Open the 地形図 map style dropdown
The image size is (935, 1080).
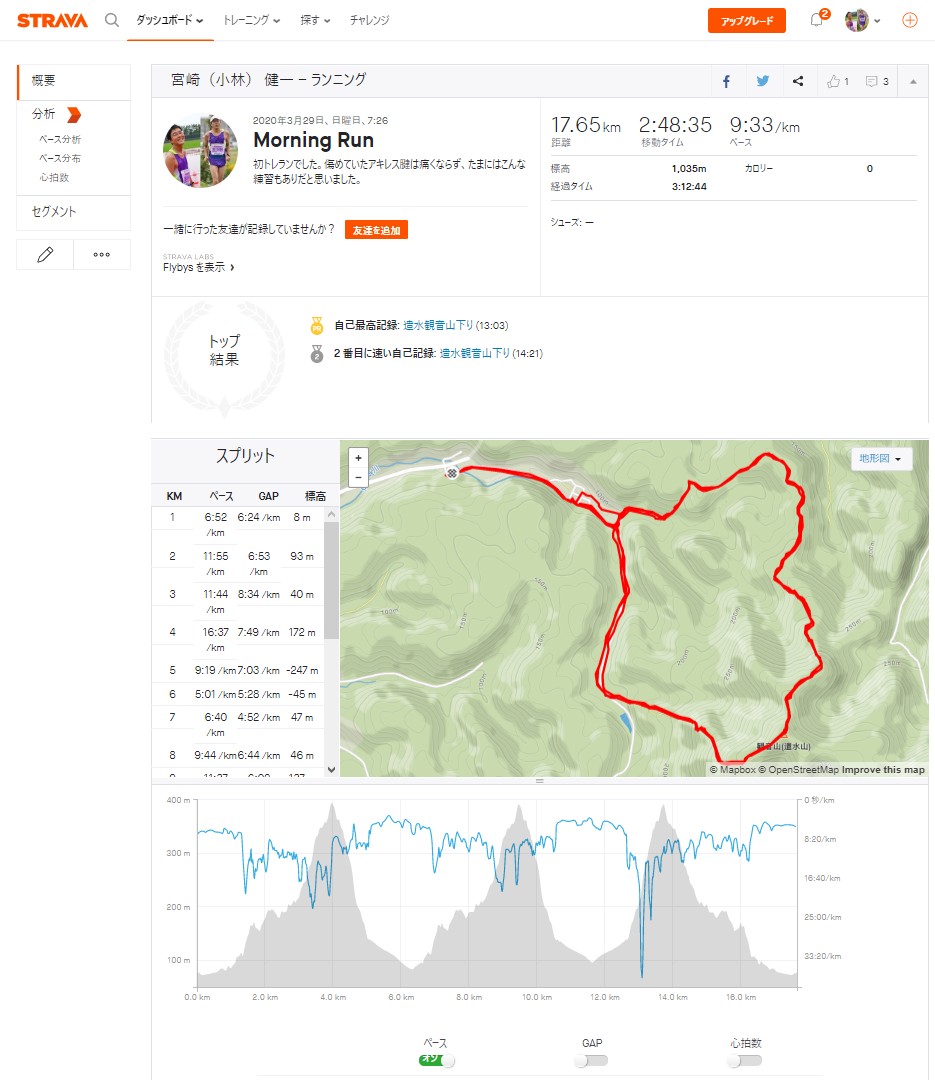click(881, 459)
